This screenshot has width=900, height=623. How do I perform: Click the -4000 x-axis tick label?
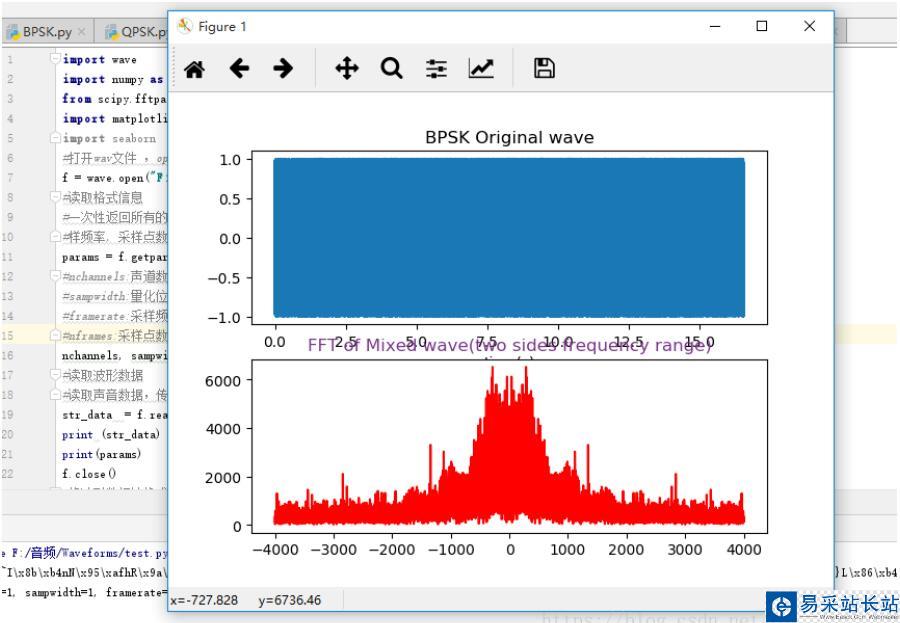click(276, 550)
